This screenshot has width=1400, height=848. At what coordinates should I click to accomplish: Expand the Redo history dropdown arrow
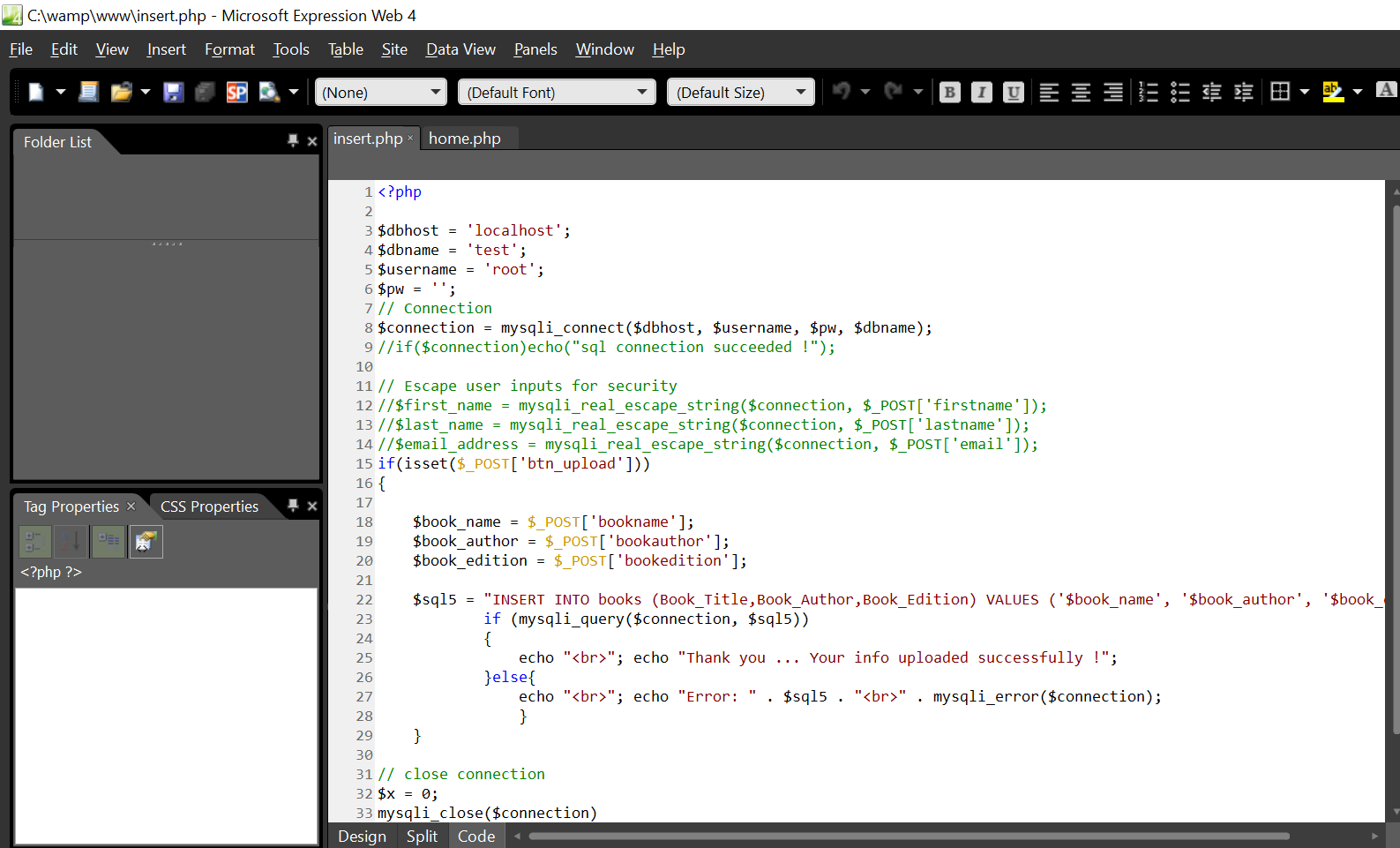(918, 92)
